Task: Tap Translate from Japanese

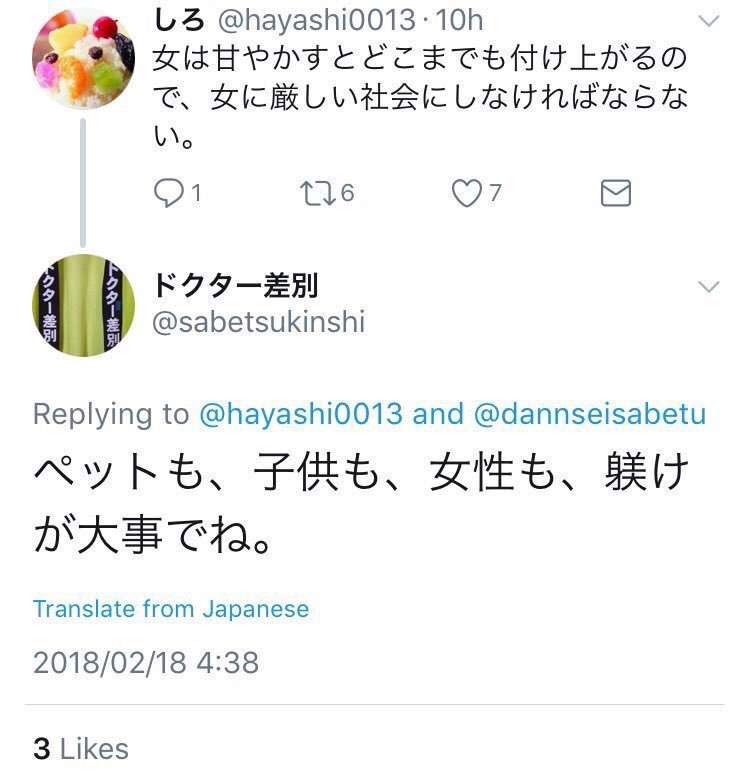Action: 171,609
